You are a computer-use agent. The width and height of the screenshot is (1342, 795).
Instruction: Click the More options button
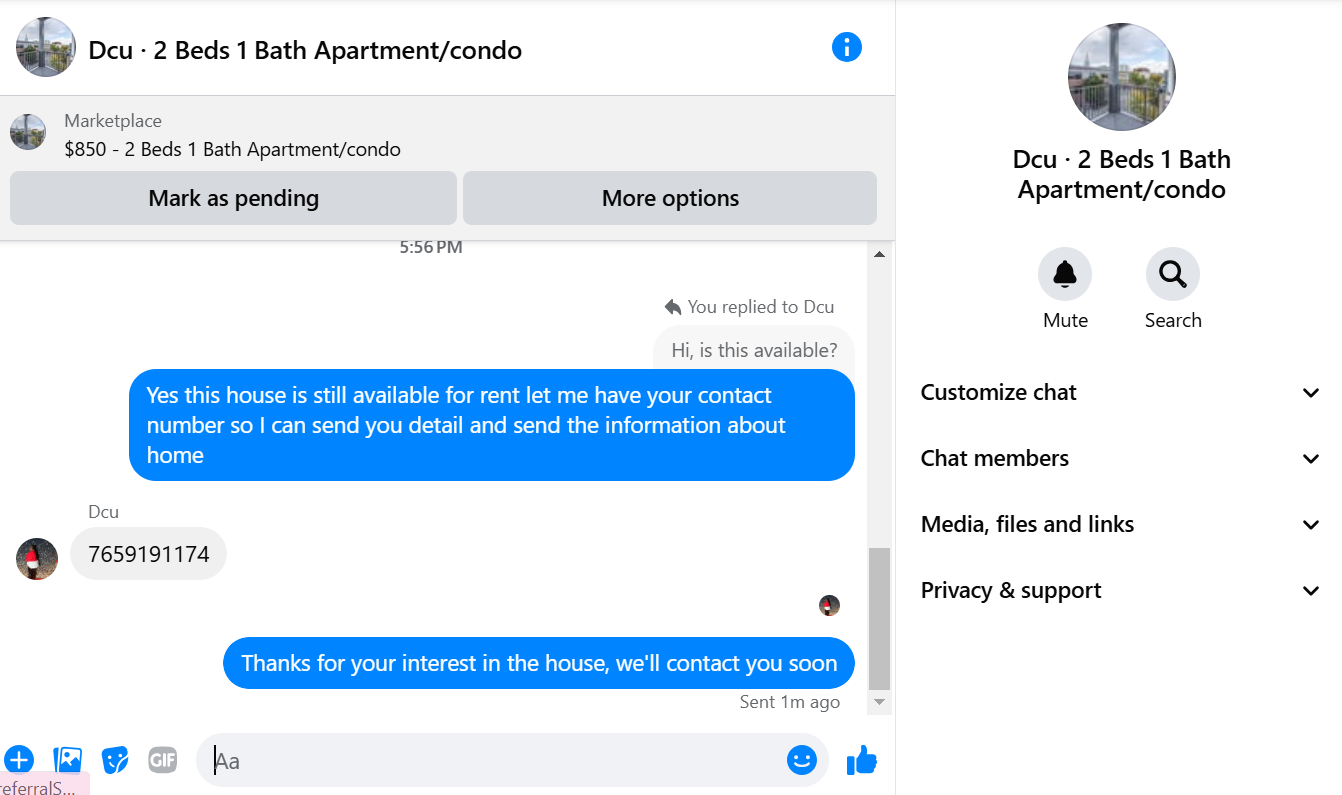click(670, 198)
